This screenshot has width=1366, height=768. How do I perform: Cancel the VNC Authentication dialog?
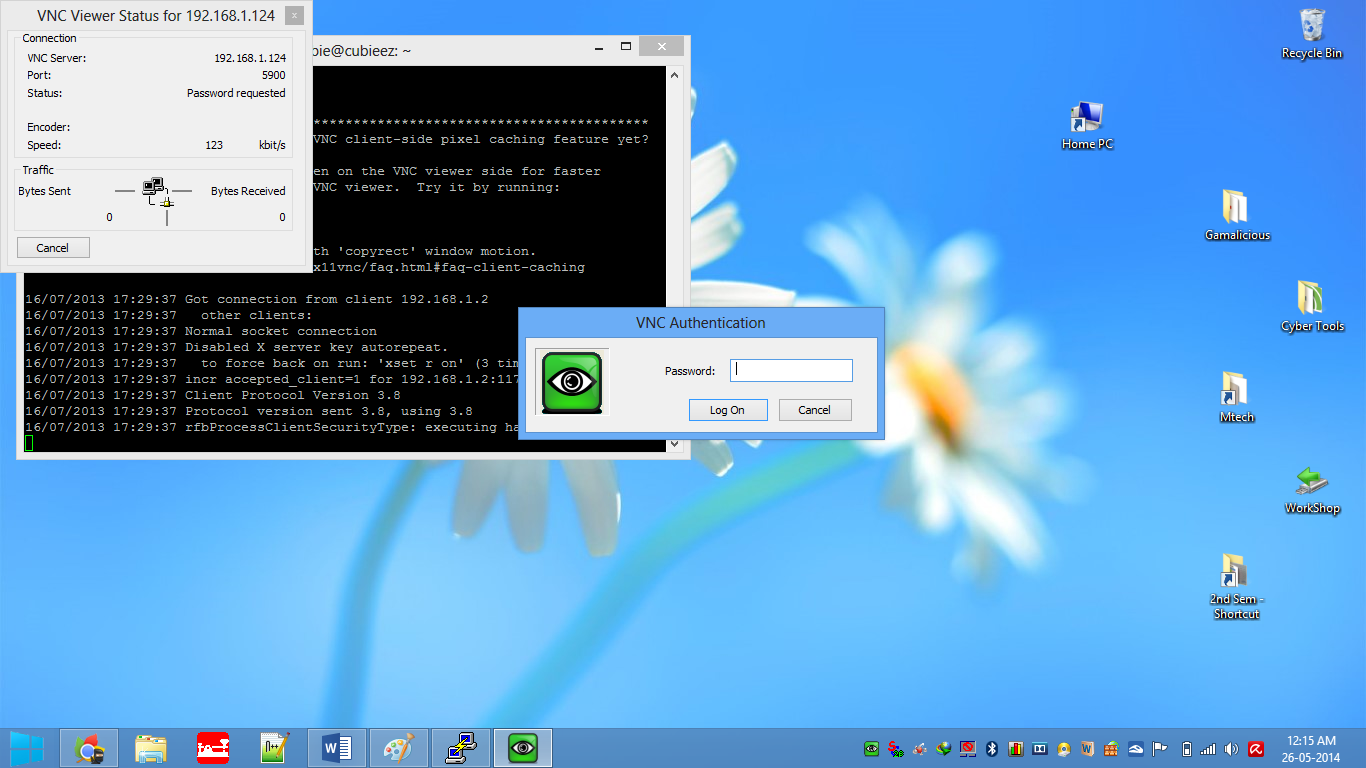click(x=814, y=410)
